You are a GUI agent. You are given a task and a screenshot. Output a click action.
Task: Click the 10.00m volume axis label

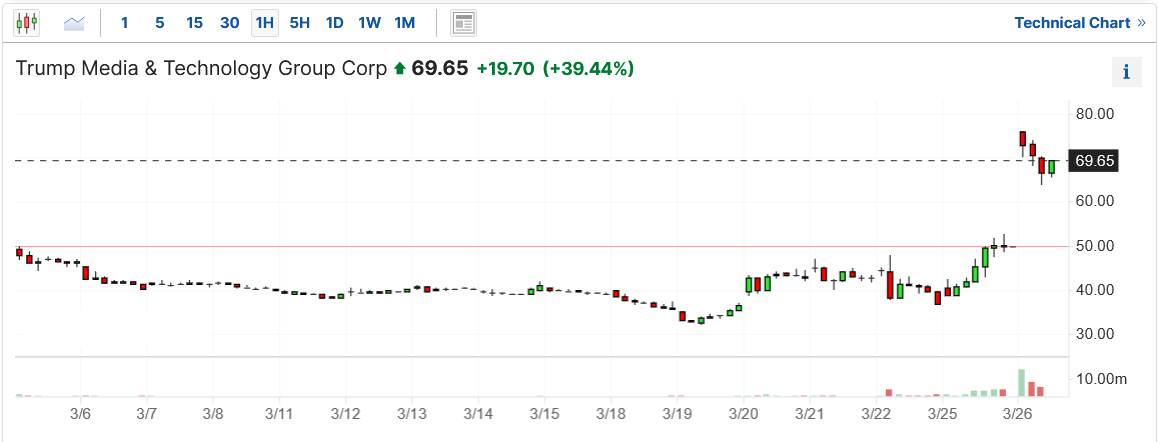tap(1101, 379)
